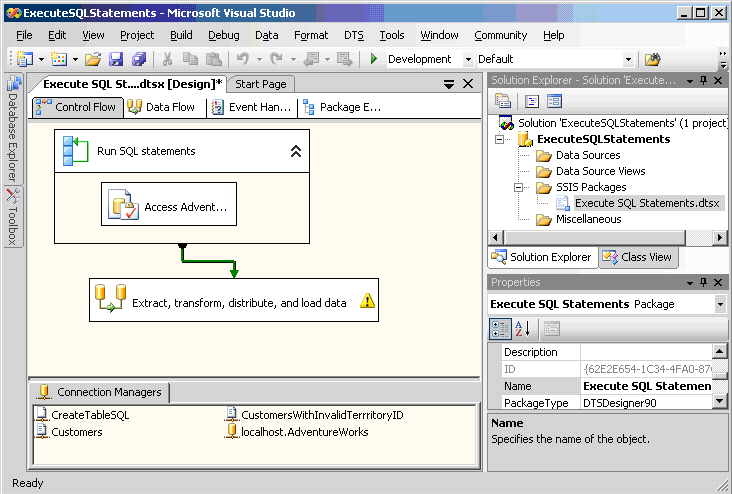732x494 pixels.
Task: Select the CustomersWithInvalidTerrritoryID connection manager
Action: [315, 415]
